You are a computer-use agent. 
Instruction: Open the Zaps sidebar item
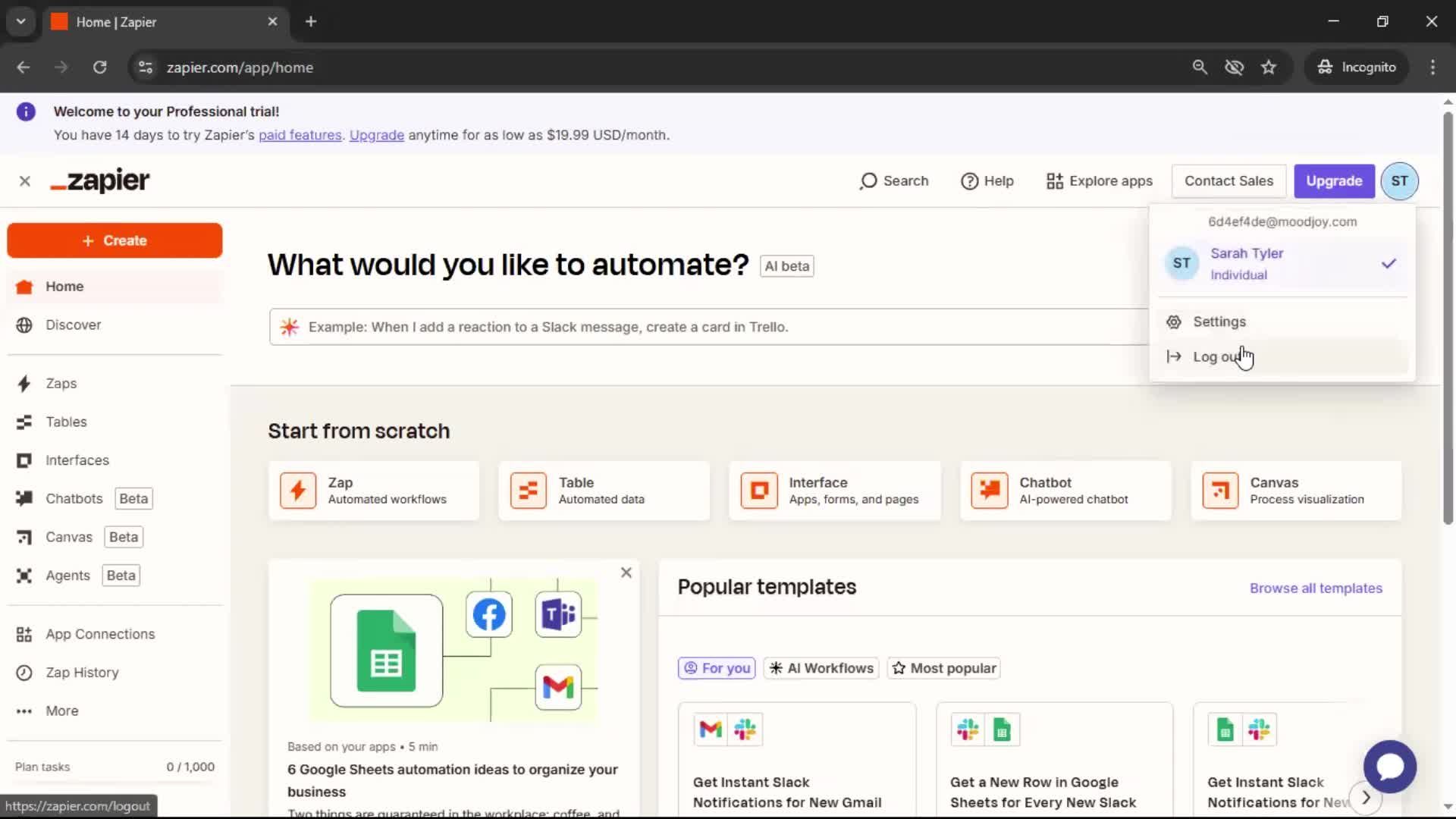[61, 384]
